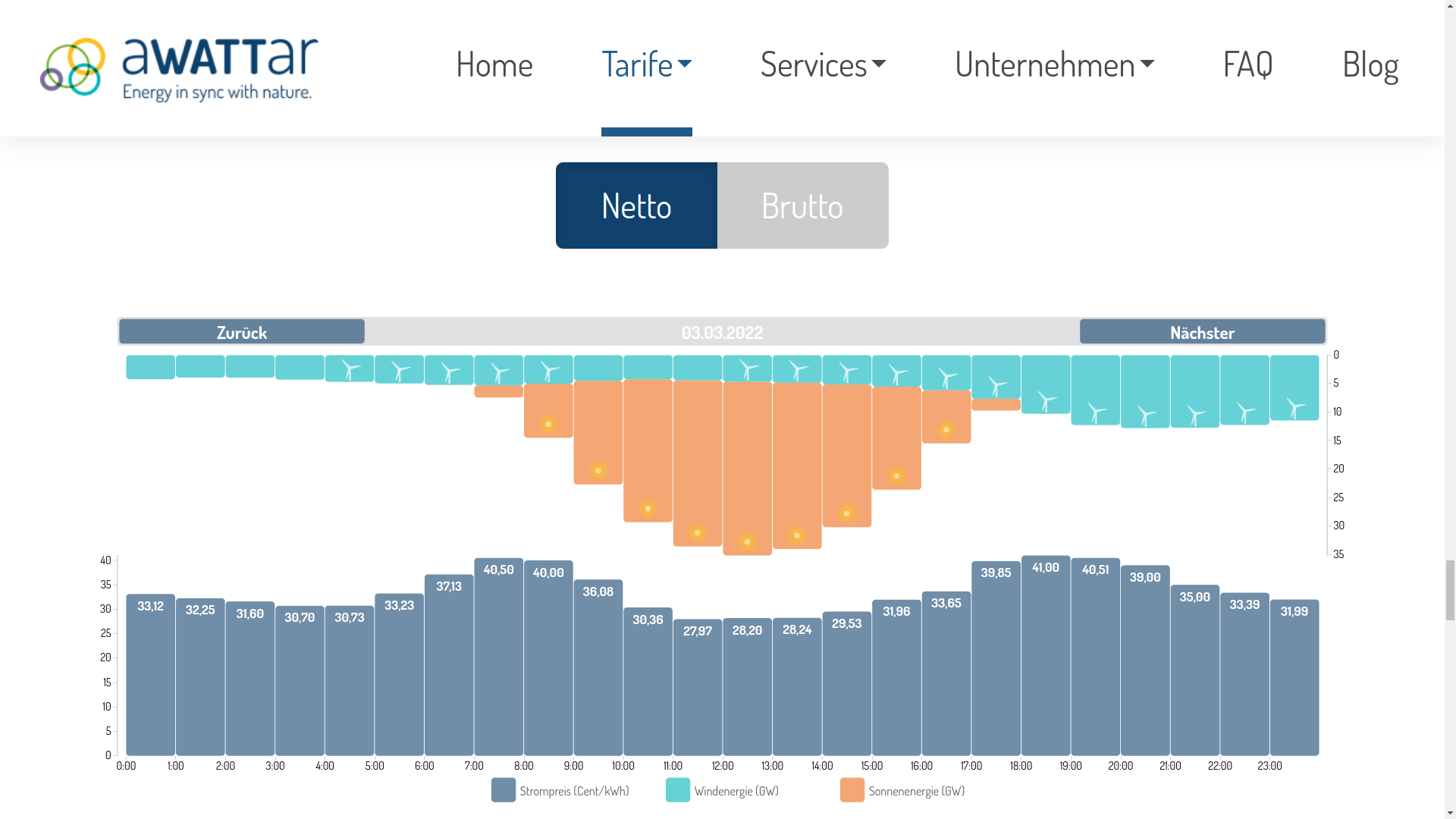Toggle Strompreis legend swatch
This screenshot has height=819, width=1456.
tap(504, 790)
